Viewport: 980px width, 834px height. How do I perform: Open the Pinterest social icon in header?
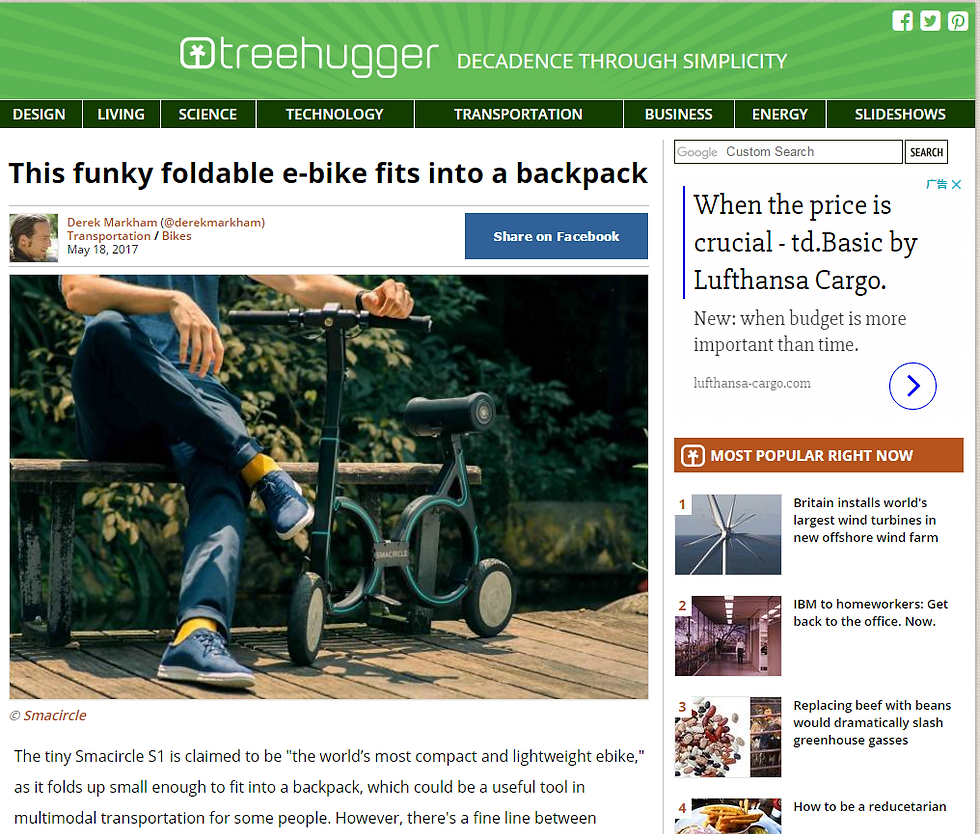[x=958, y=21]
